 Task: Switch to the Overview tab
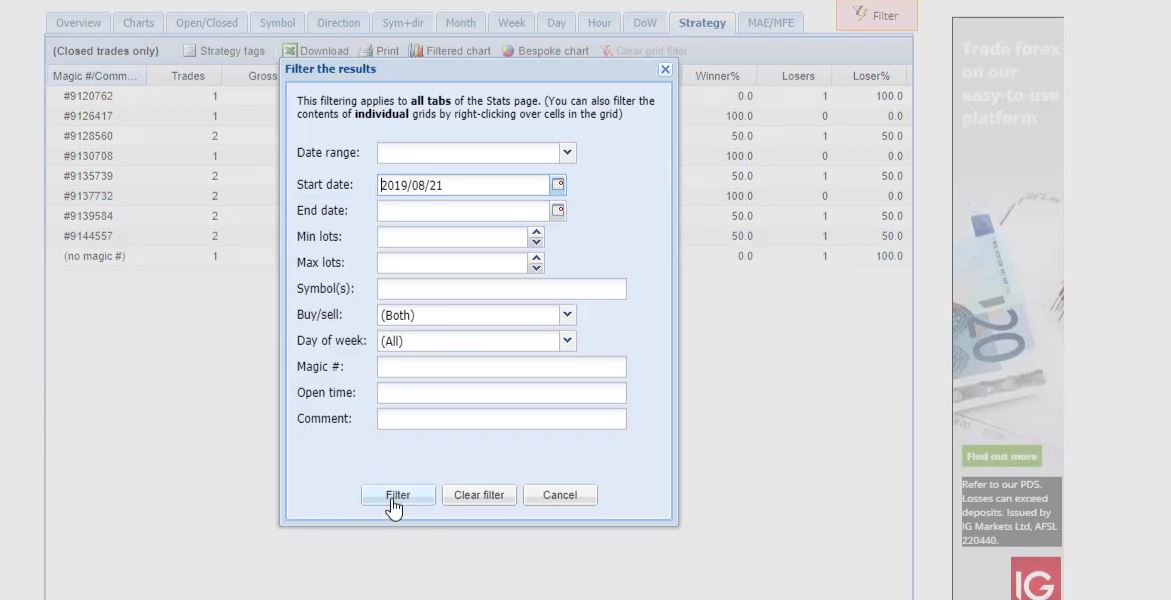[x=78, y=23]
